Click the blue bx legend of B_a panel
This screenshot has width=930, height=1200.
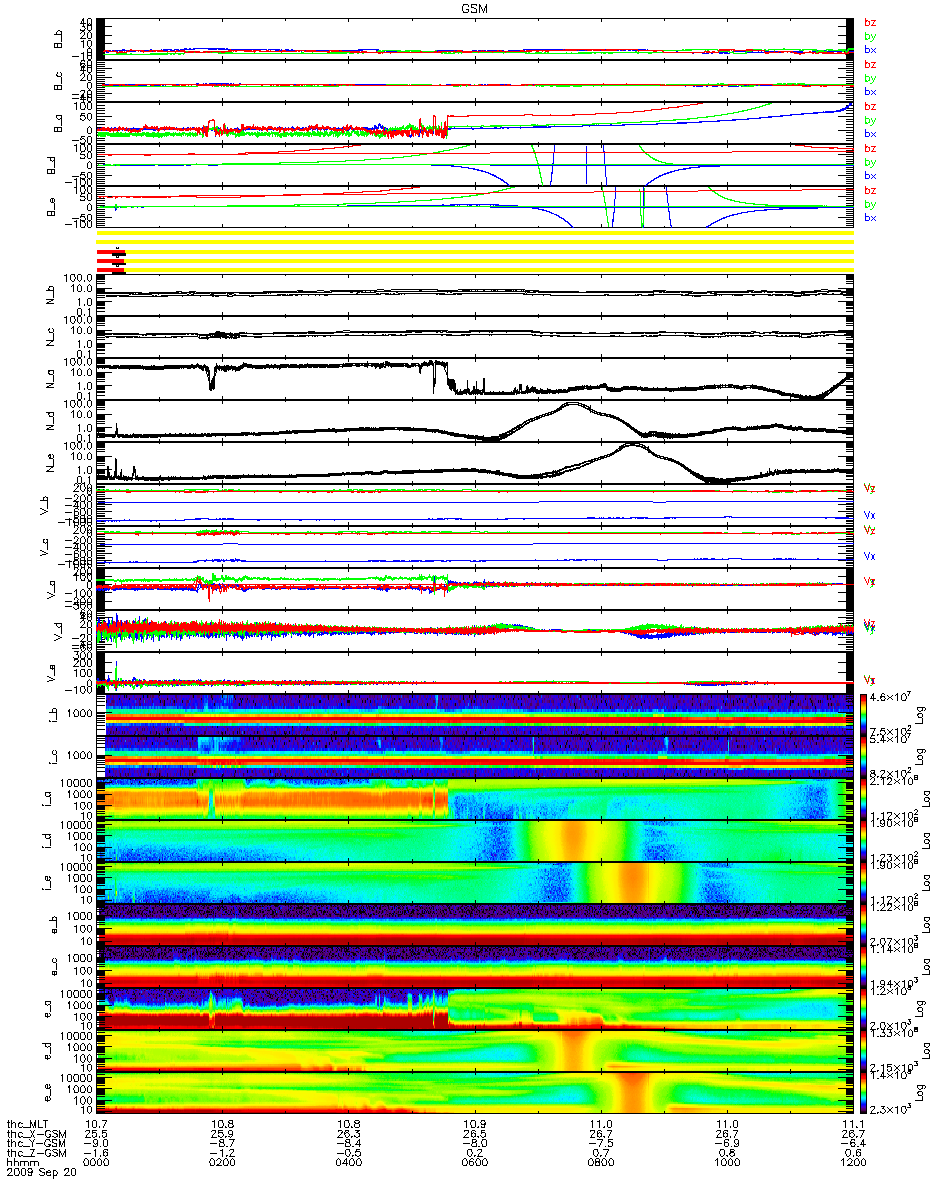(870, 134)
